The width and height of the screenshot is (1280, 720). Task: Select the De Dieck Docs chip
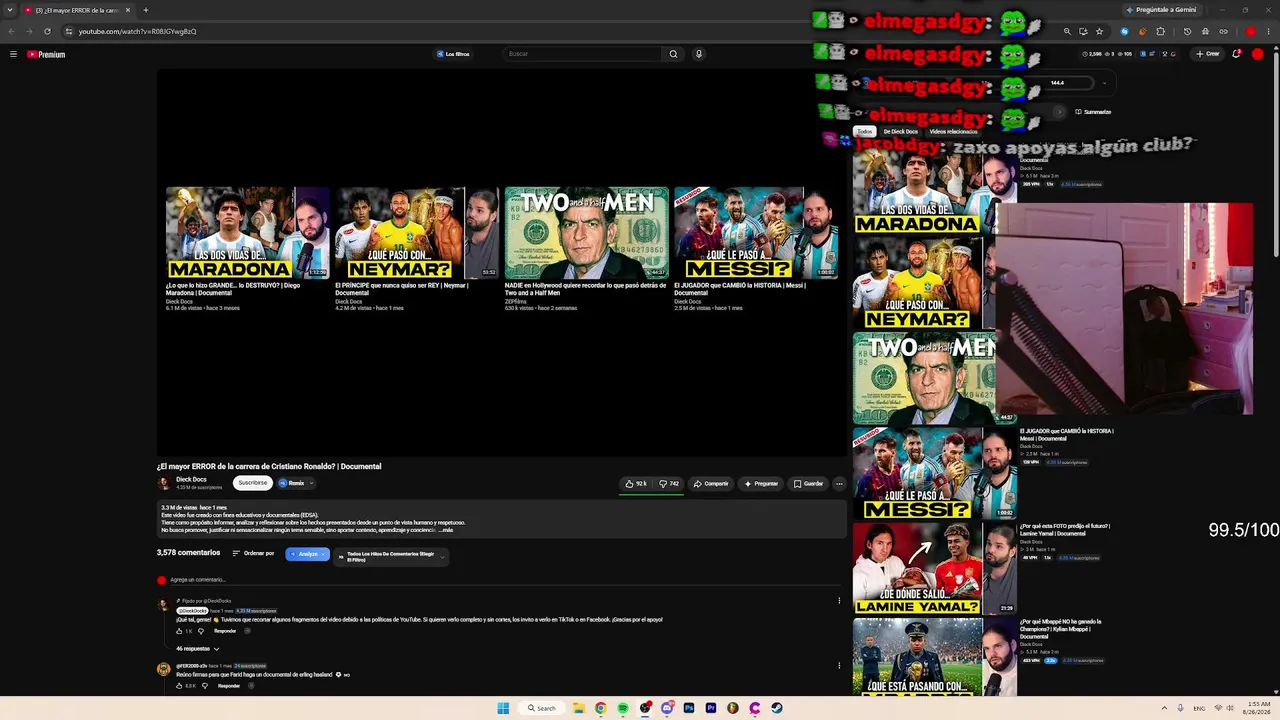pos(901,131)
